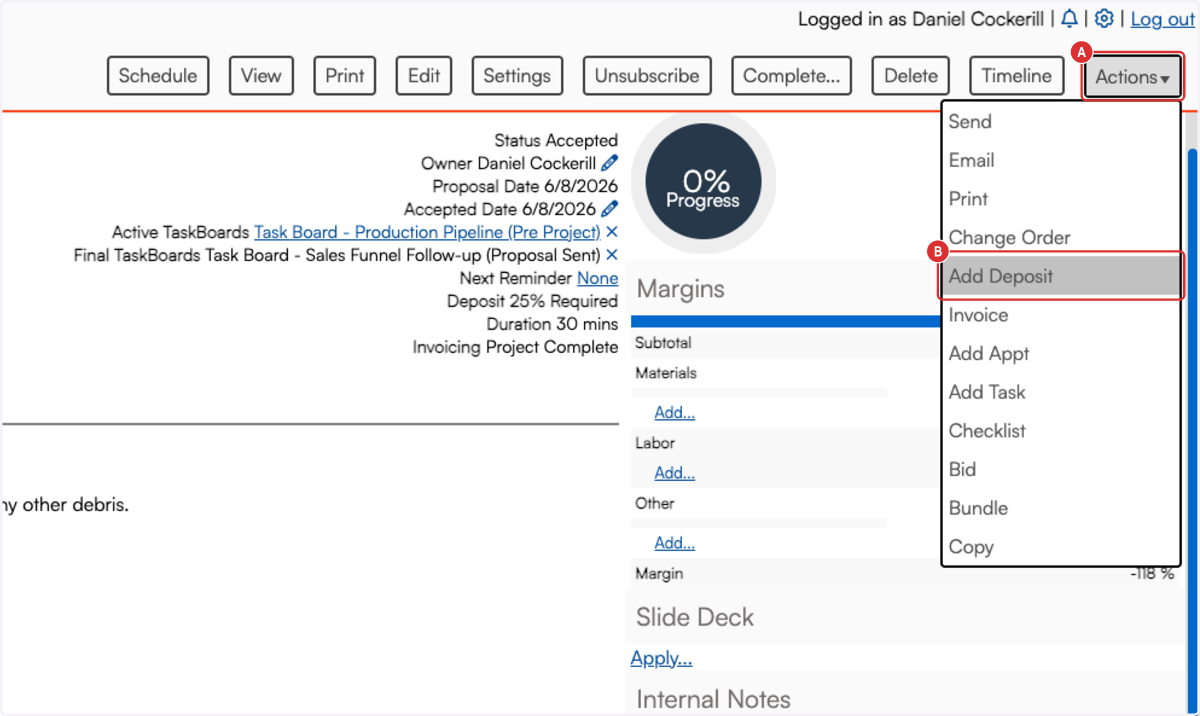This screenshot has height=716, width=1200.
Task: Select Invoice menu item
Action: pos(1061,315)
